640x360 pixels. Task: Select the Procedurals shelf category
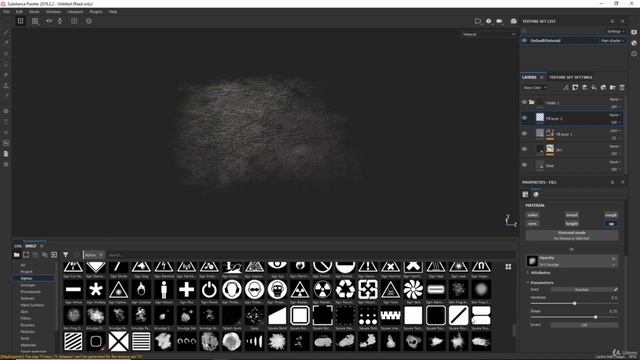[31, 292]
